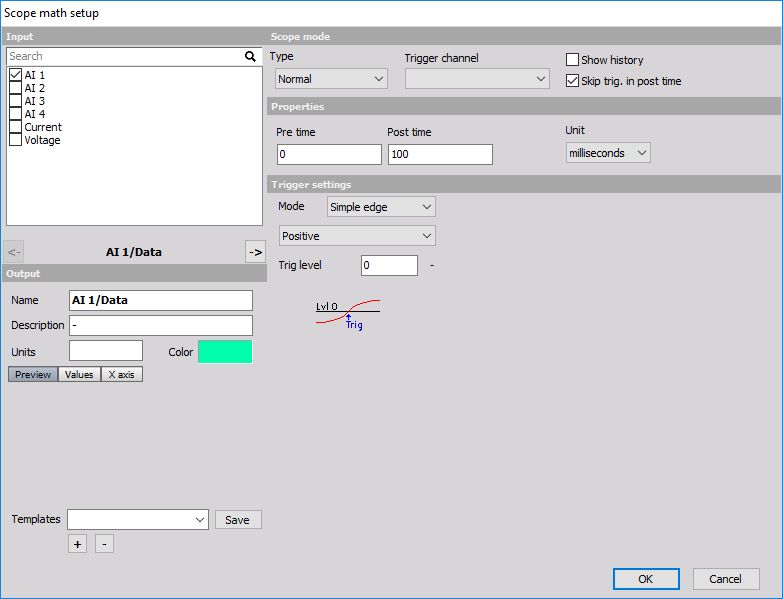The width and height of the screenshot is (783, 599).
Task: Click the output Name field
Action: click(x=161, y=300)
